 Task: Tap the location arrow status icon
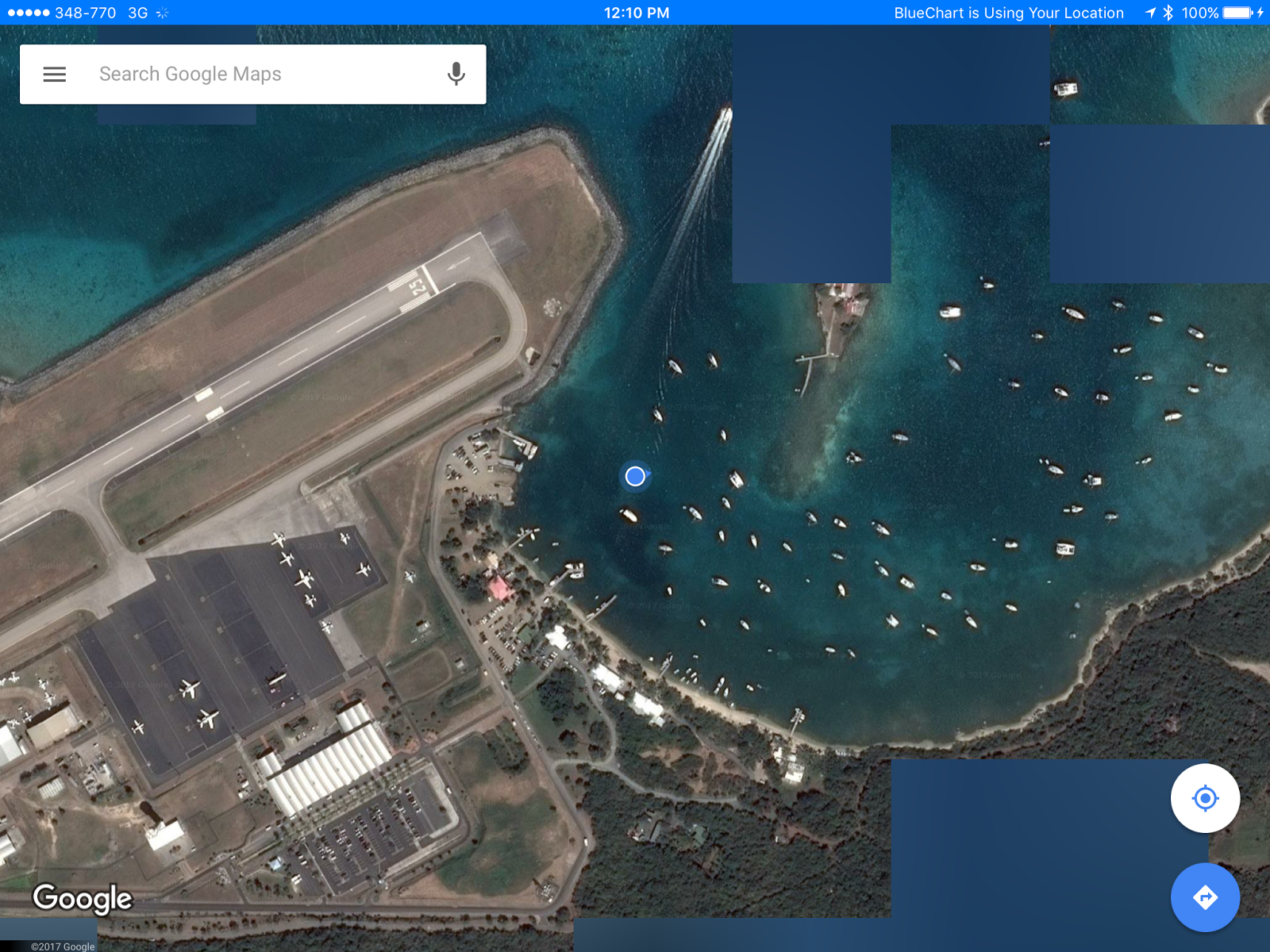[x=1150, y=13]
